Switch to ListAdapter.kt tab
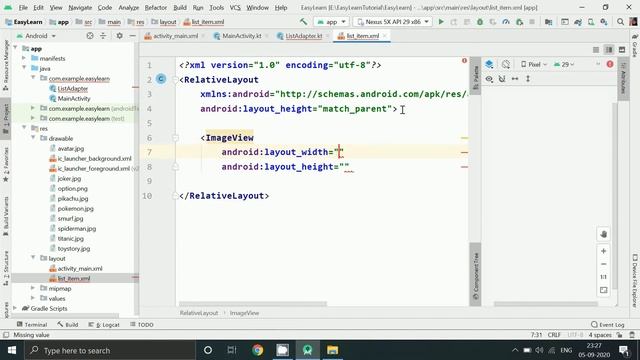 (x=303, y=36)
